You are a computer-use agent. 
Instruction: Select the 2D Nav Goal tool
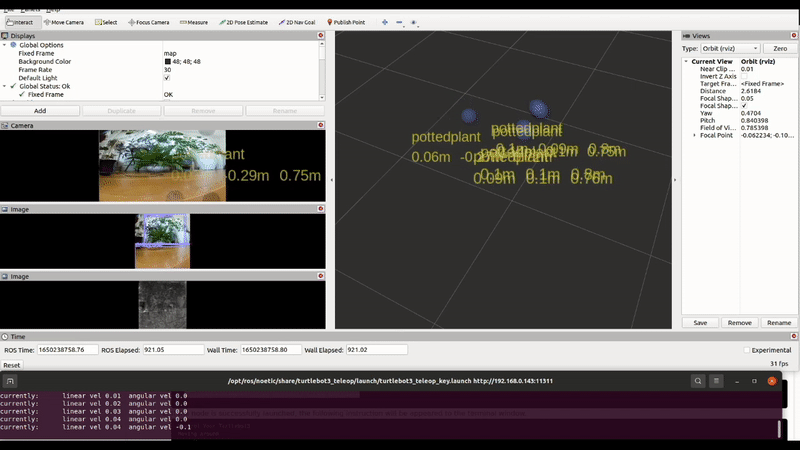[297, 22]
